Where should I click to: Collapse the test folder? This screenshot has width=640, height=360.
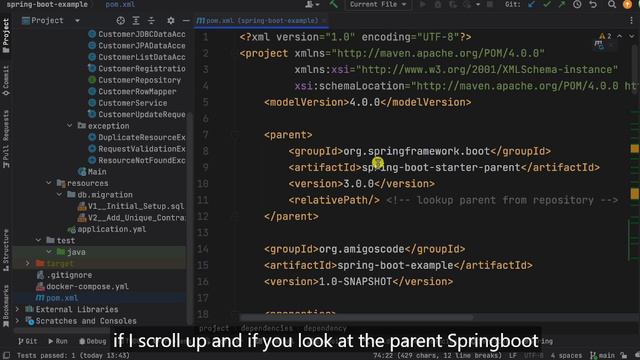pos(38,240)
